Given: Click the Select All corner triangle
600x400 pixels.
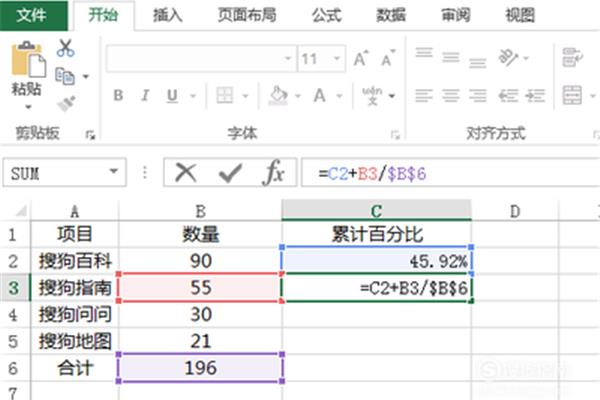Looking at the screenshot, I should click(20, 211).
